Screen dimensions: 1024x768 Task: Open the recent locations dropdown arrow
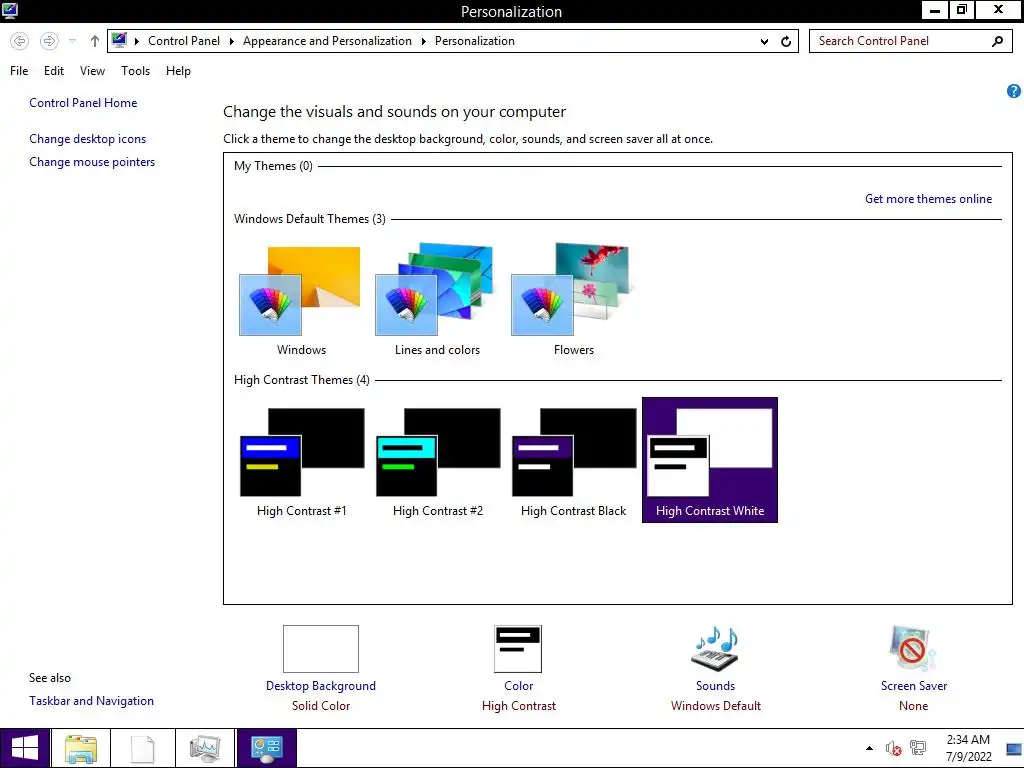pos(72,41)
